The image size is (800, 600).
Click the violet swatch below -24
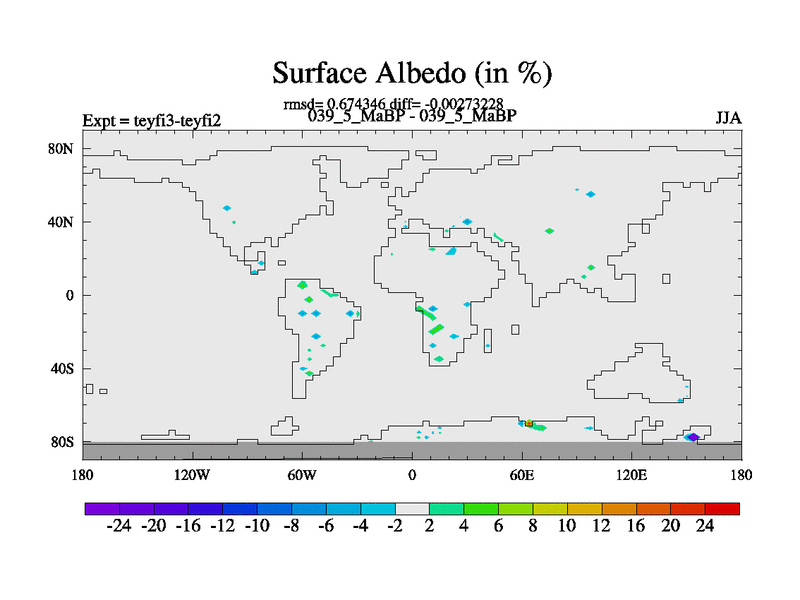click(102, 509)
